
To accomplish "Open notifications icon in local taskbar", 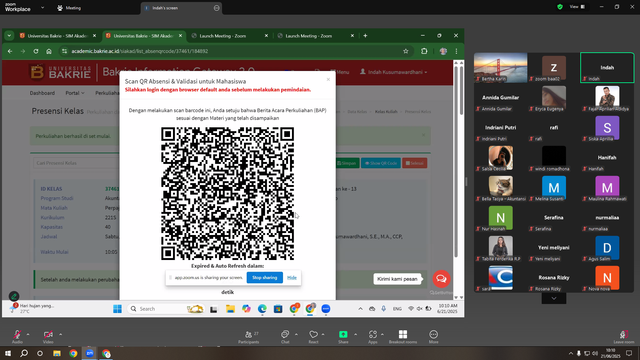I will click(629, 353).
